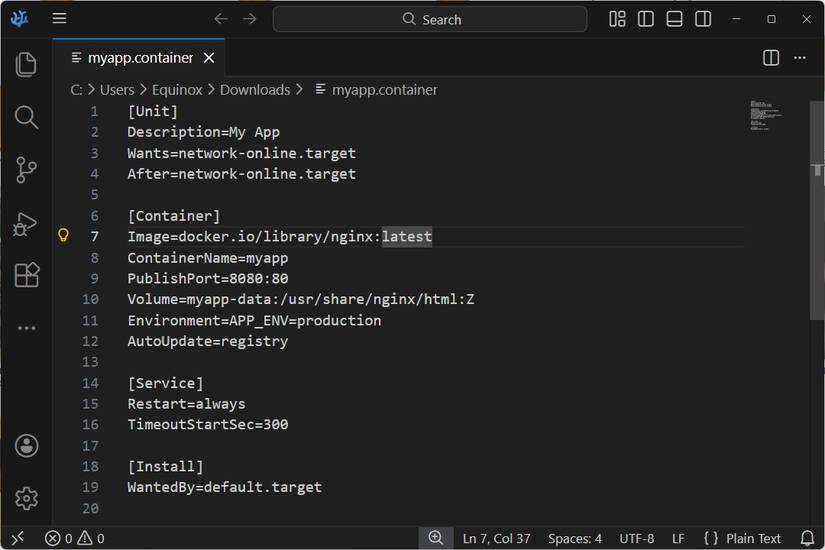Select Users in the breadcrumb
Screen dimensions: 825x550
tap(117, 90)
